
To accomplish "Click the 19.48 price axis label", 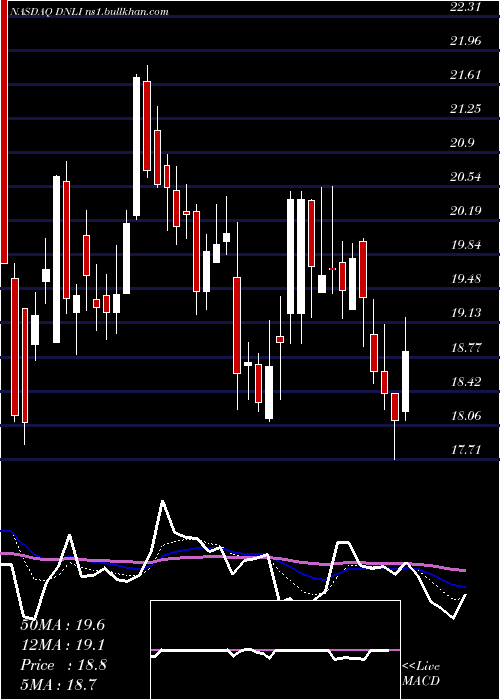I will click(466, 279).
